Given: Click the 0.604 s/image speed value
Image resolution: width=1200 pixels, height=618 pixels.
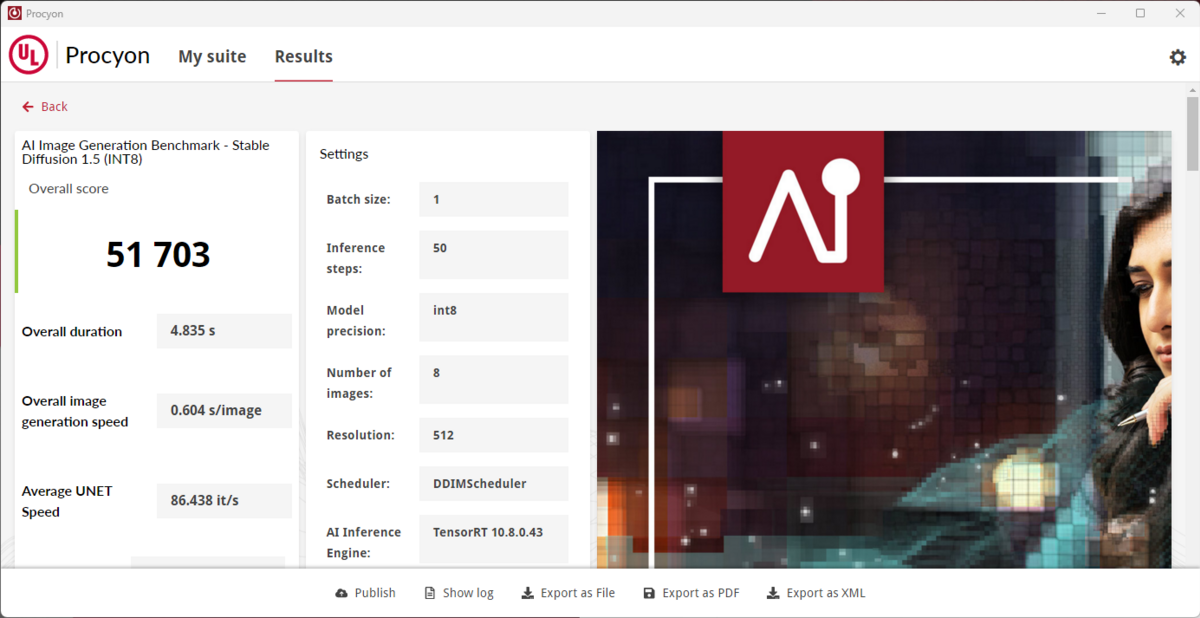Looking at the screenshot, I should click(224, 410).
